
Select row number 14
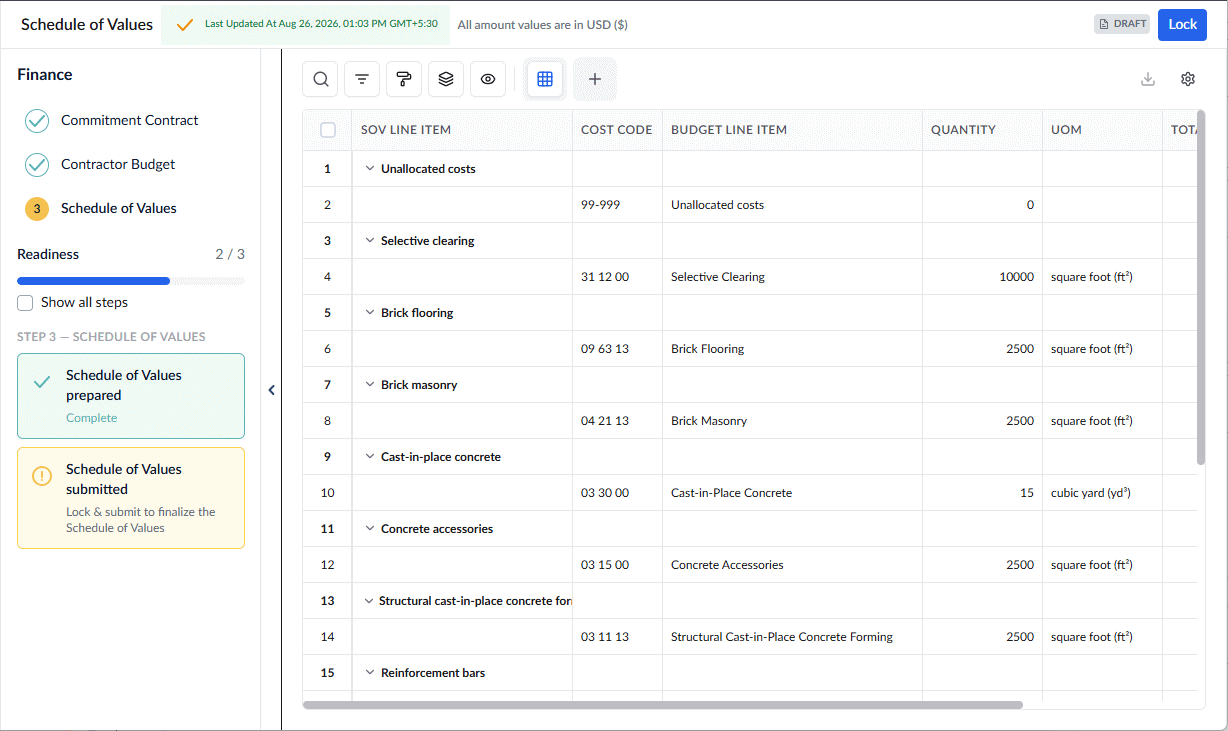click(x=327, y=637)
